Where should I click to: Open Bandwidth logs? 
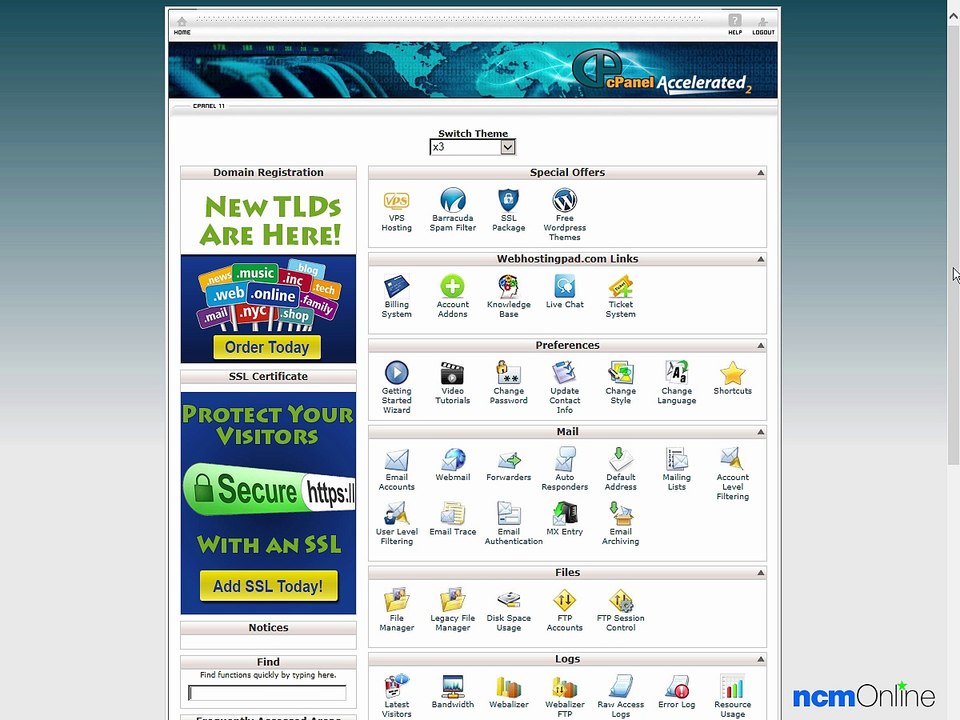(452, 692)
